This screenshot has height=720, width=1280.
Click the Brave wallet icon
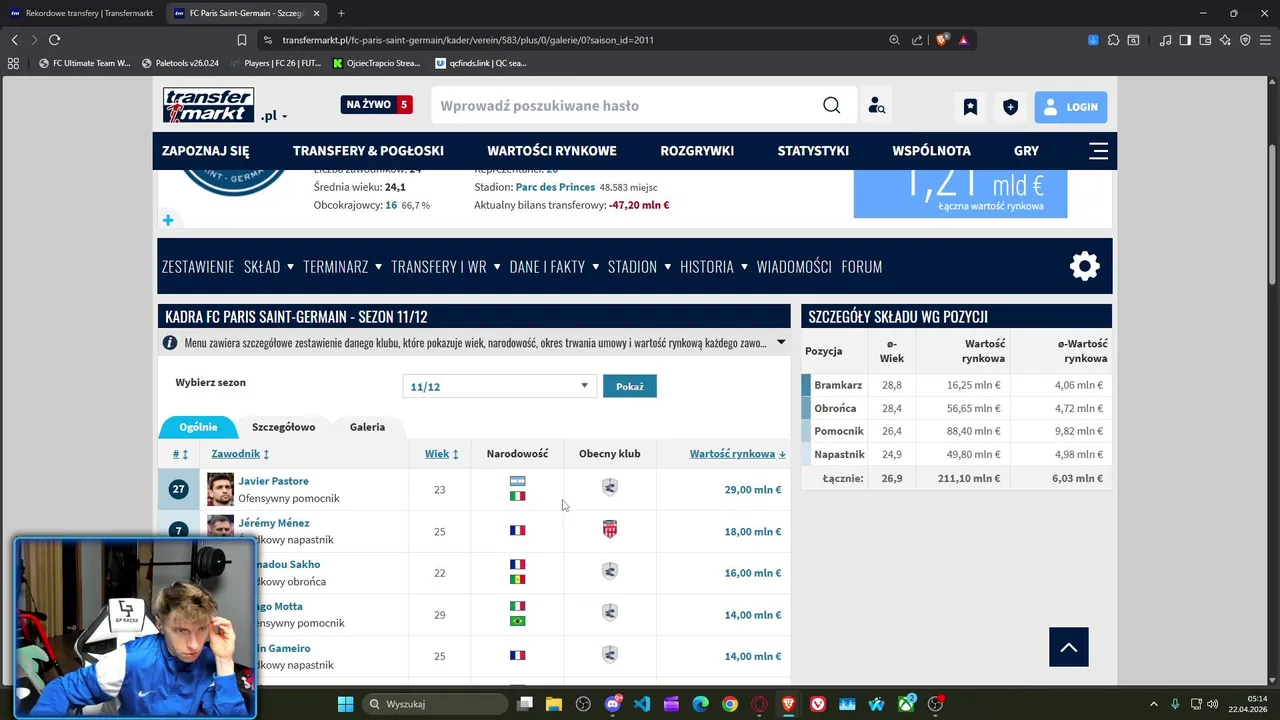tap(1205, 40)
